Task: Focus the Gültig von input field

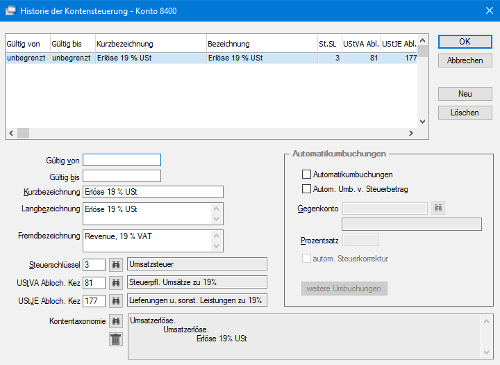Action: (x=122, y=160)
